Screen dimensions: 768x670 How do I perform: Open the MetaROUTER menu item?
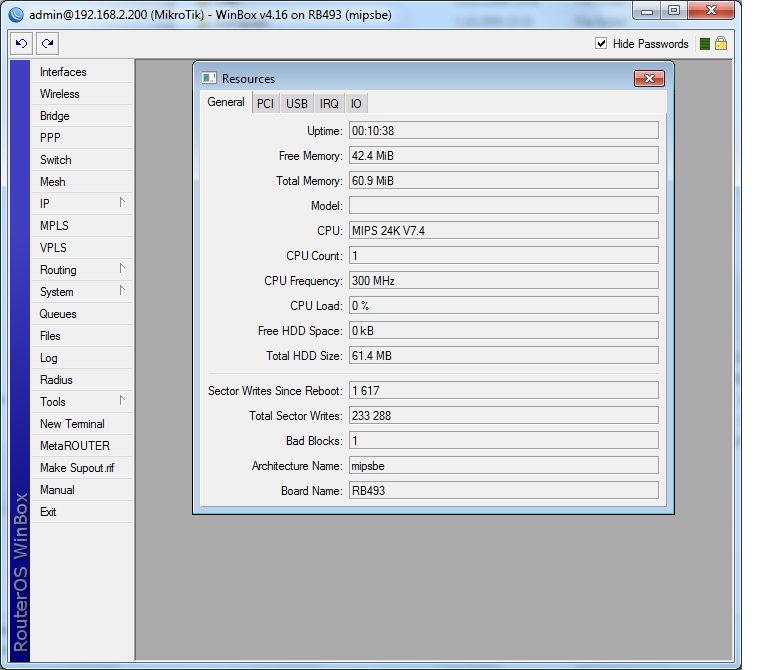coord(82,446)
